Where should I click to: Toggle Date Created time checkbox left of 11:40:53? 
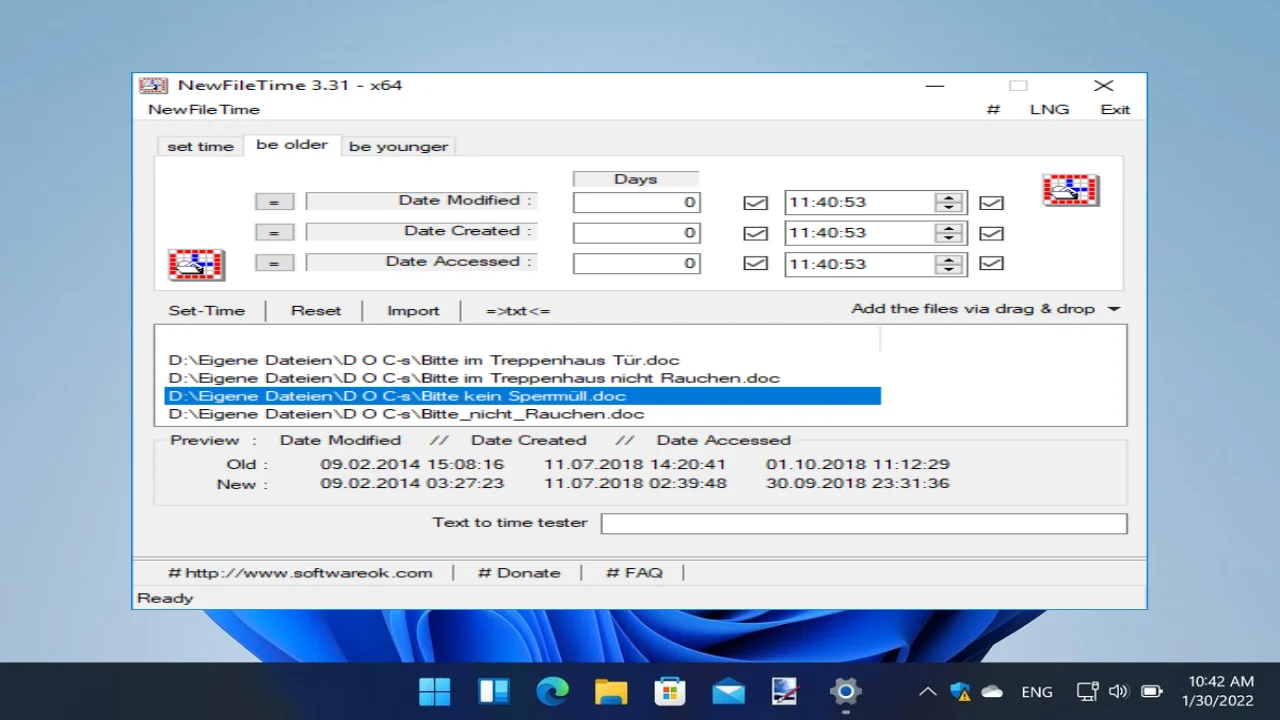pos(756,233)
